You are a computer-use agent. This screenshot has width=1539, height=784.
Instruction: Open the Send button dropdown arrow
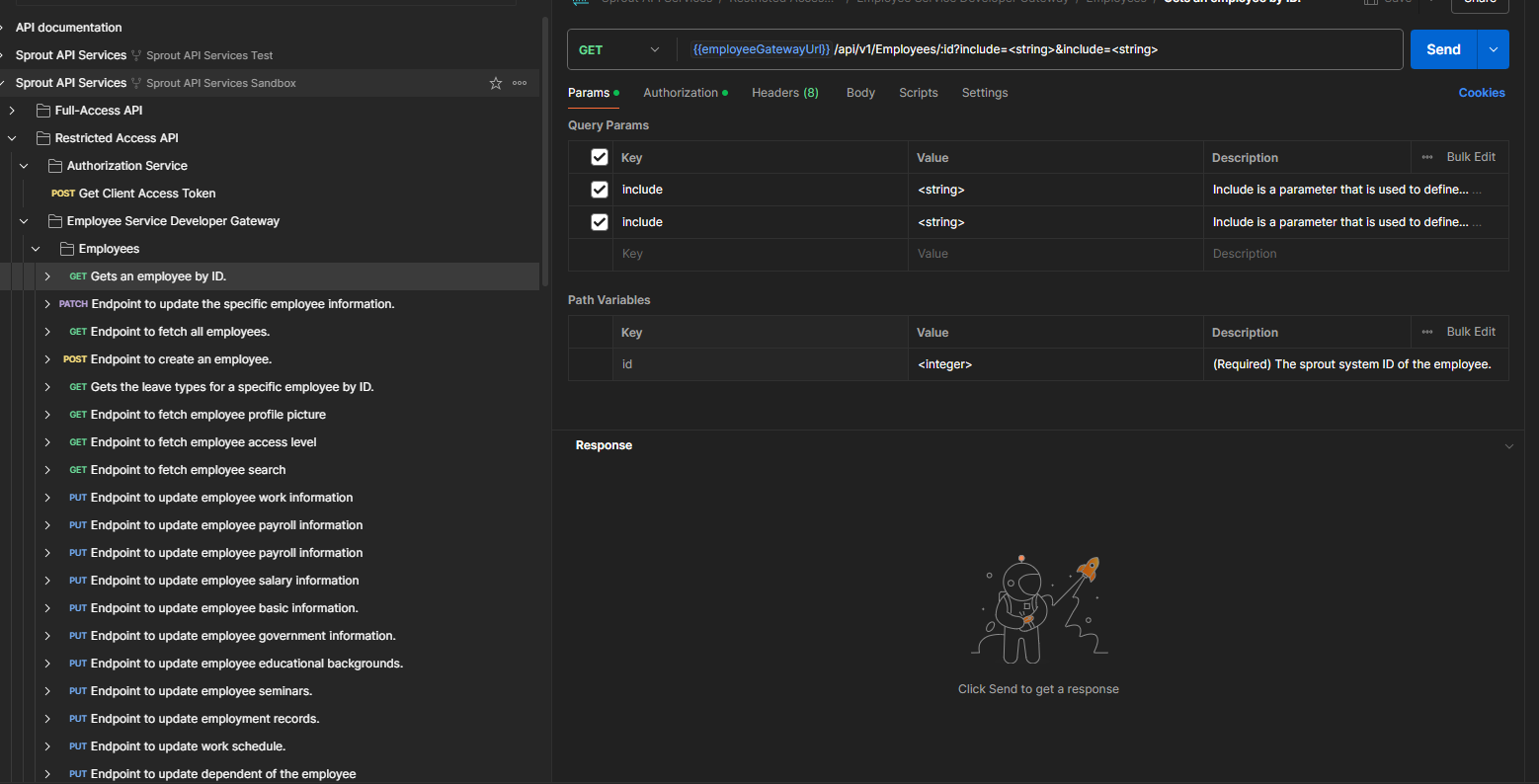[x=1493, y=49]
